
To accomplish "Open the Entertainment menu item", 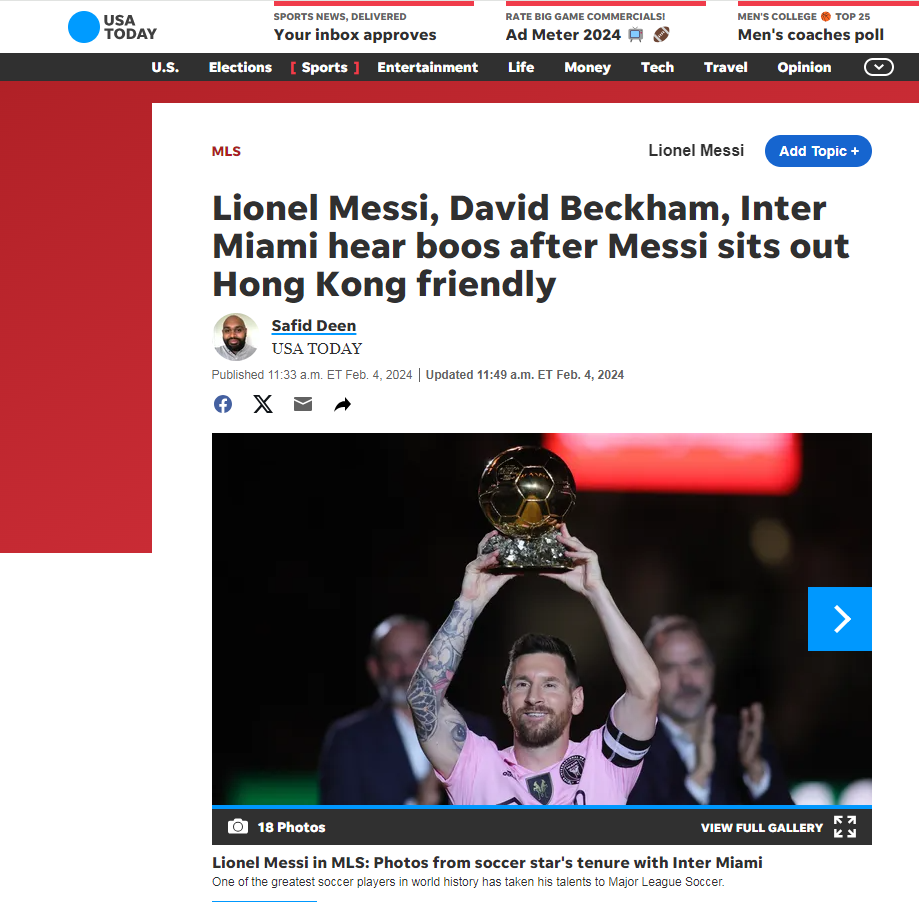I will tap(427, 67).
